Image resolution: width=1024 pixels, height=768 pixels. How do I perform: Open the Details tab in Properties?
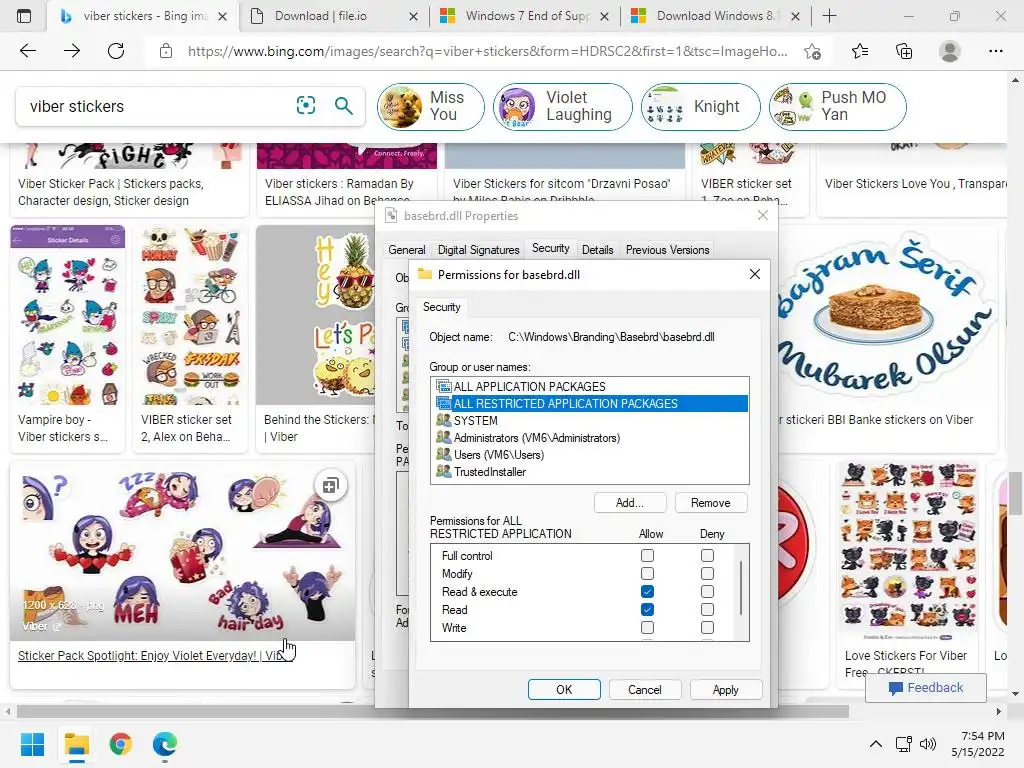click(598, 250)
